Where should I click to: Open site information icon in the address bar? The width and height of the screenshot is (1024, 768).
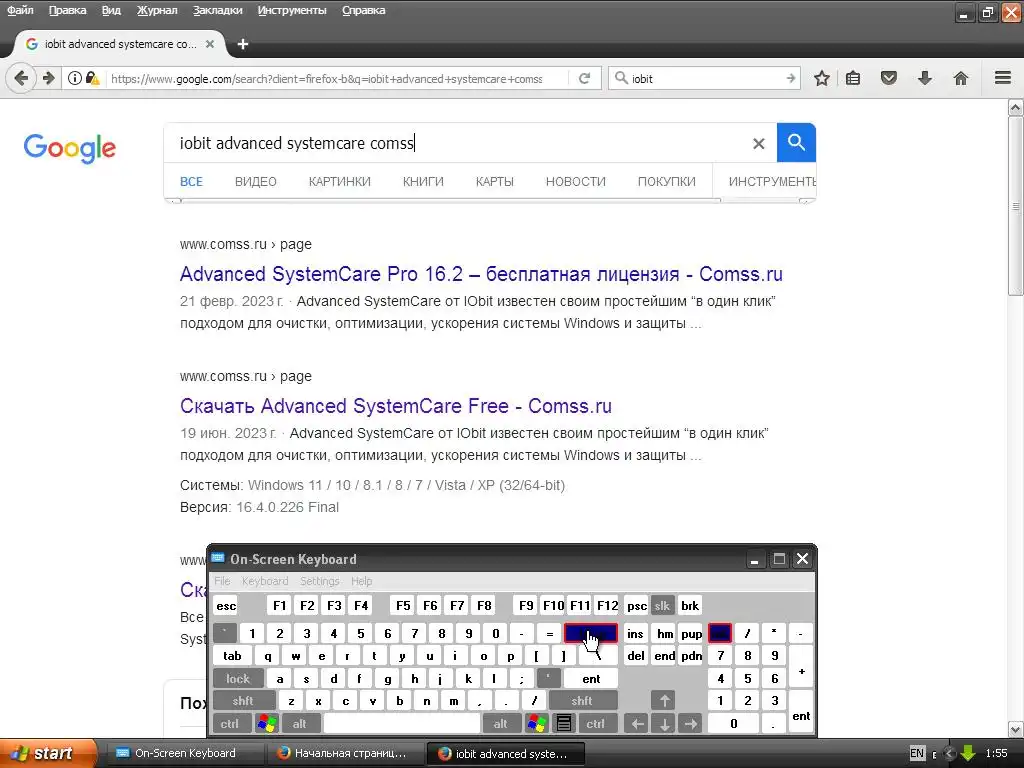click(75, 78)
